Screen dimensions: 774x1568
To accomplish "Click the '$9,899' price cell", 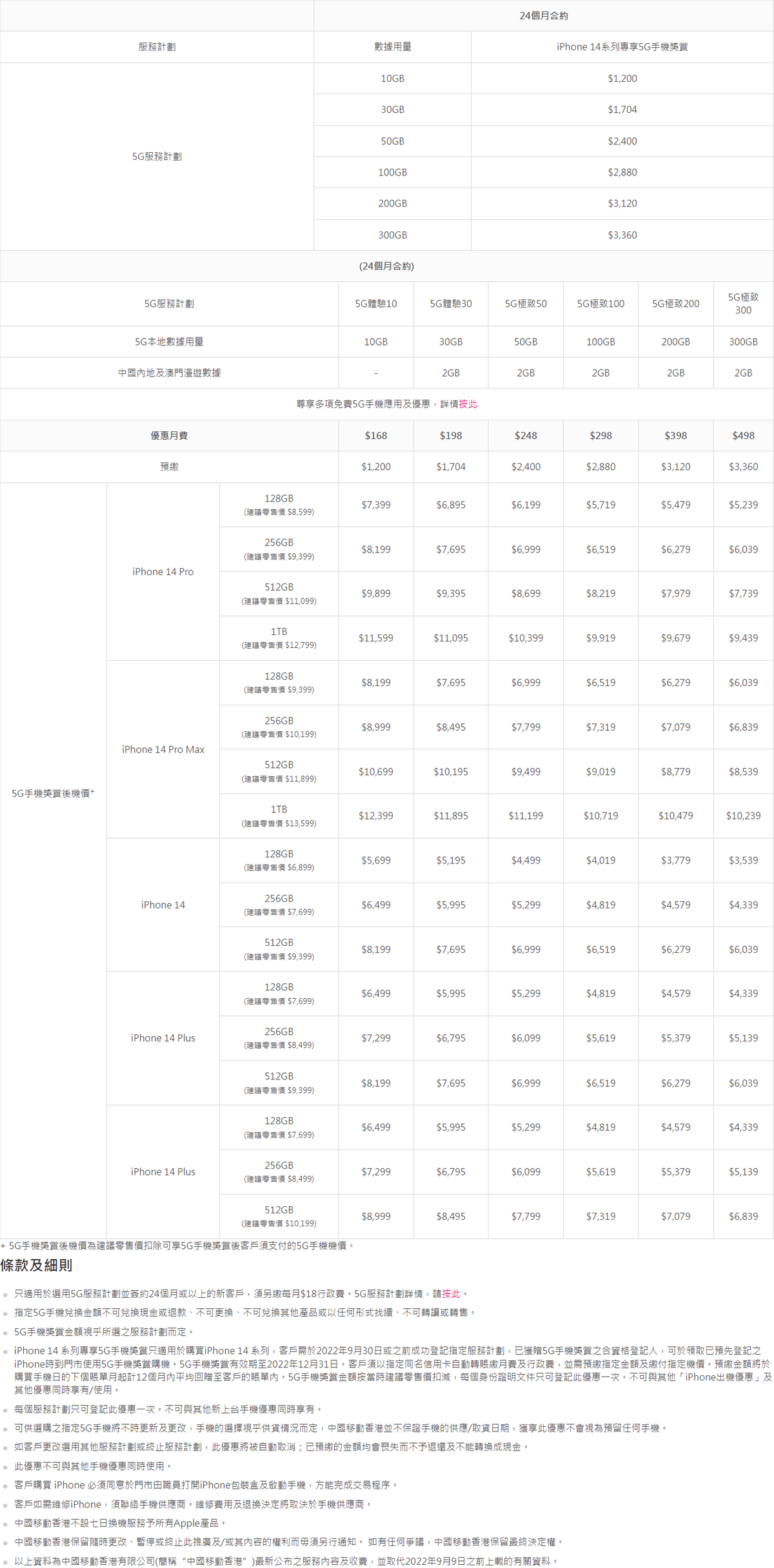I will pyautogui.click(x=376, y=594).
